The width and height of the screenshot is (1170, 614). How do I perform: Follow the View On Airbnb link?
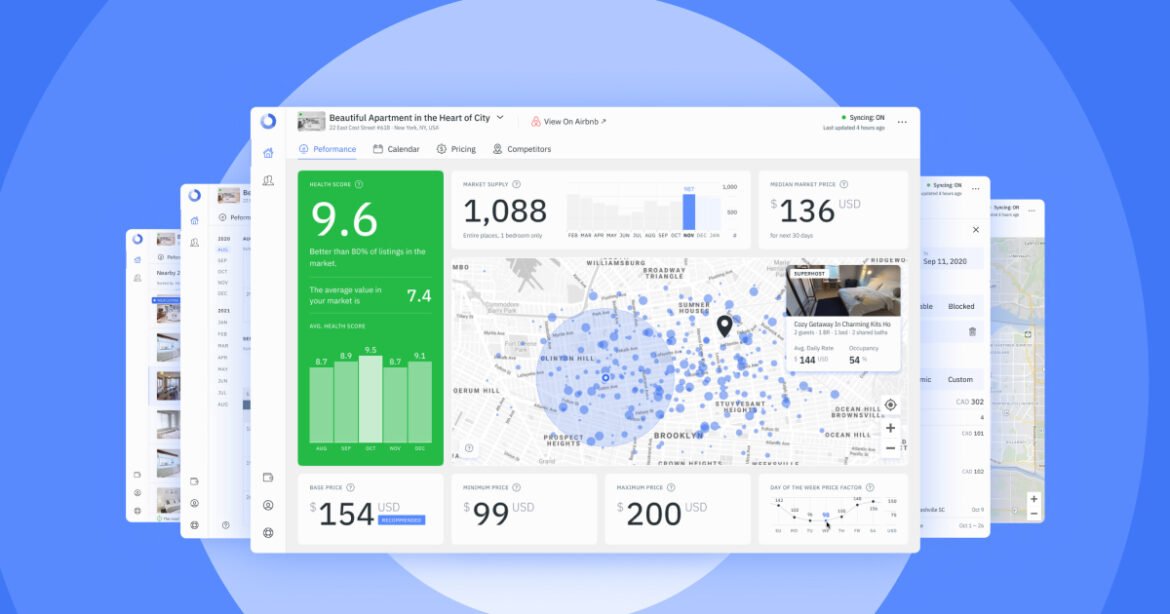[x=572, y=120]
